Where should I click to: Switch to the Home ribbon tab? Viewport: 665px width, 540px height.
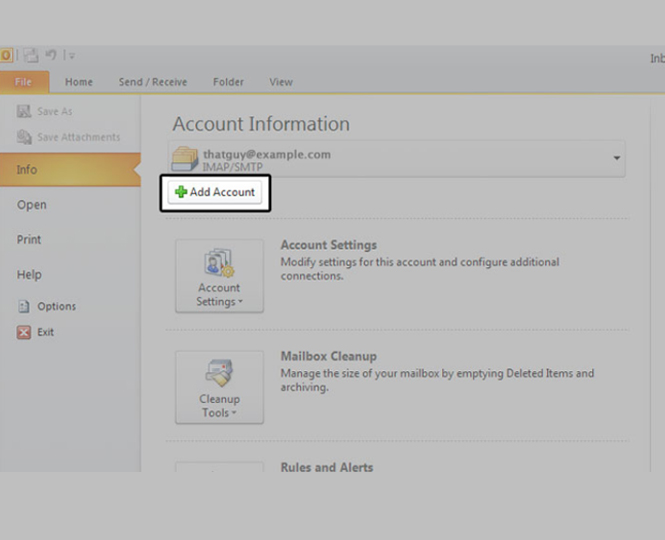[79, 82]
